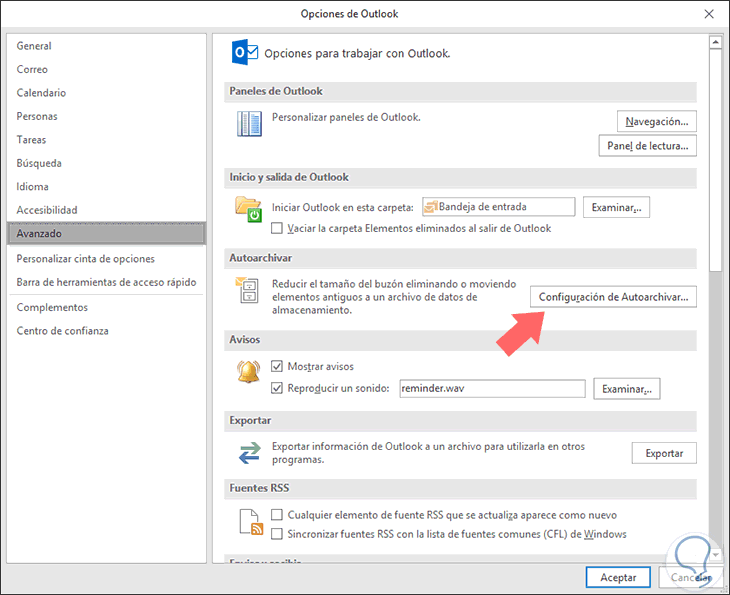Click the Paneles de Outlook section header
The height and width of the screenshot is (595, 730).
[460, 91]
